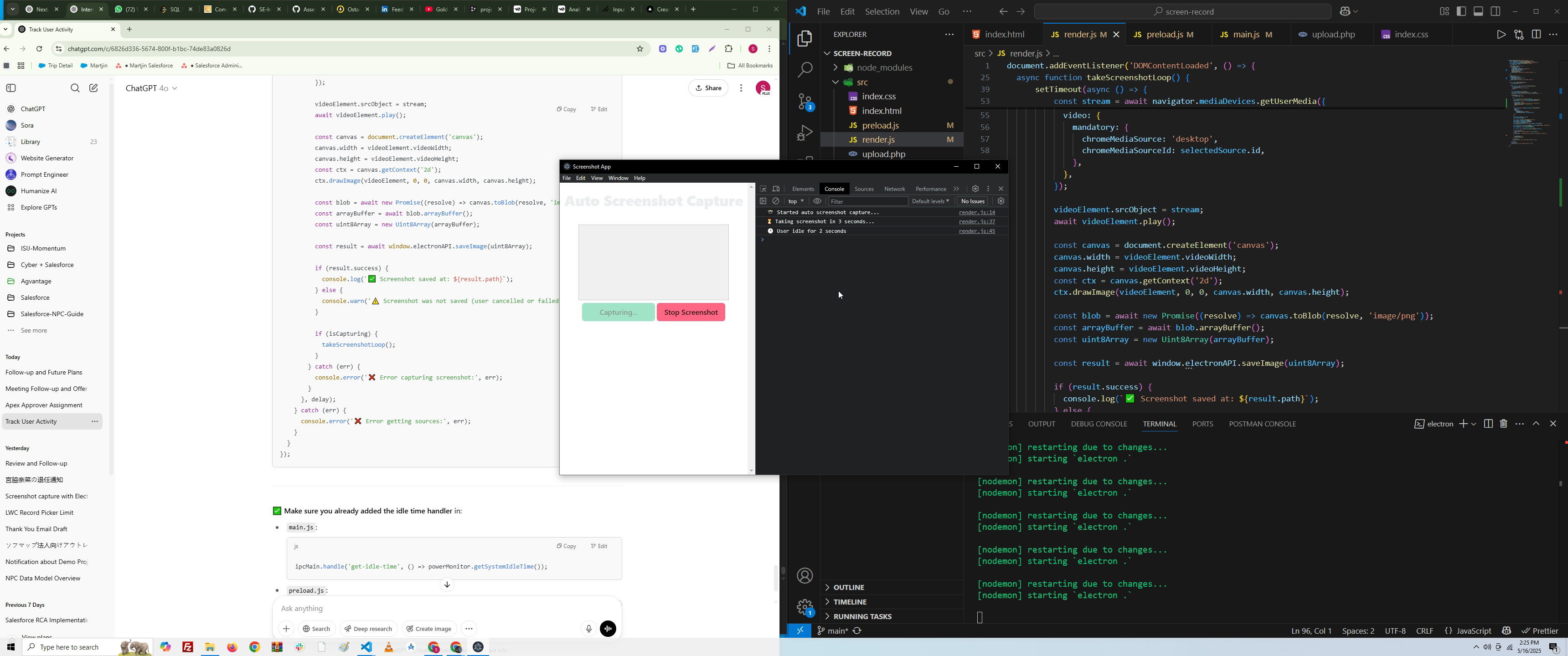The image size is (1568, 656).
Task: Toggle the ChatGPT sidebar
Action: [x=11, y=88]
